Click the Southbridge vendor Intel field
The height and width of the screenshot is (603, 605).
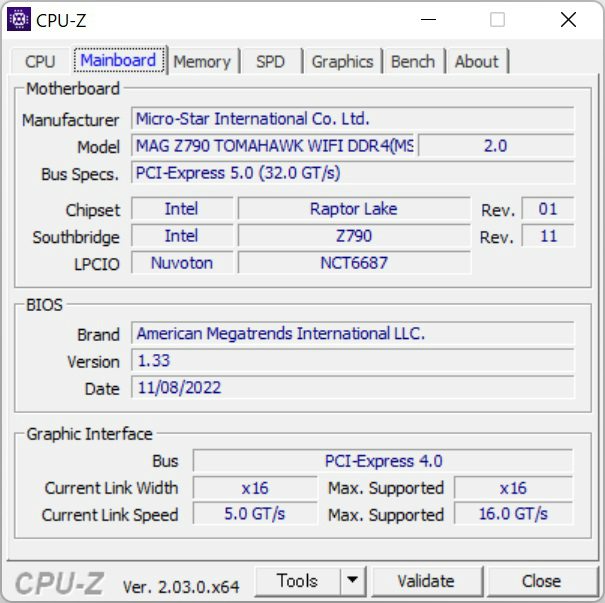tap(182, 236)
